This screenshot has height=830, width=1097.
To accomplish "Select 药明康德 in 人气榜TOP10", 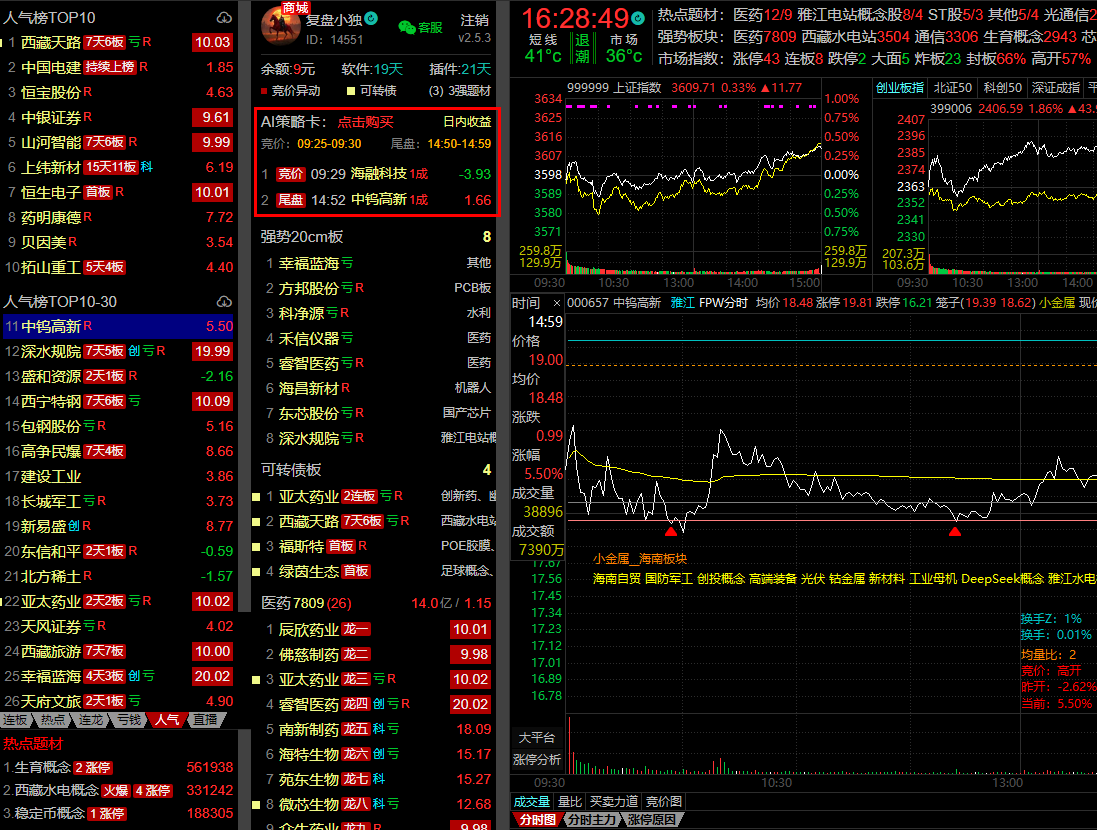I will (118, 218).
